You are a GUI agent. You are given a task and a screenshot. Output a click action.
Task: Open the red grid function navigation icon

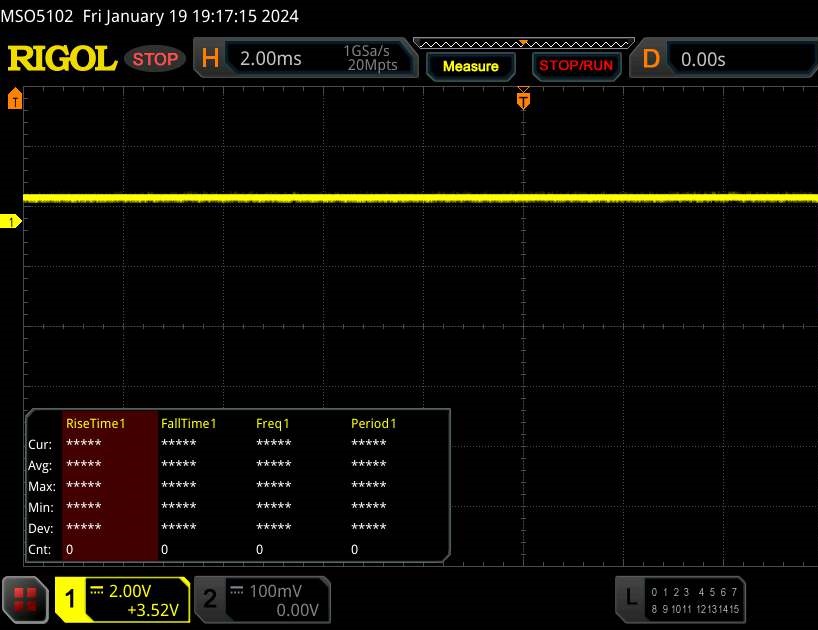[25, 600]
